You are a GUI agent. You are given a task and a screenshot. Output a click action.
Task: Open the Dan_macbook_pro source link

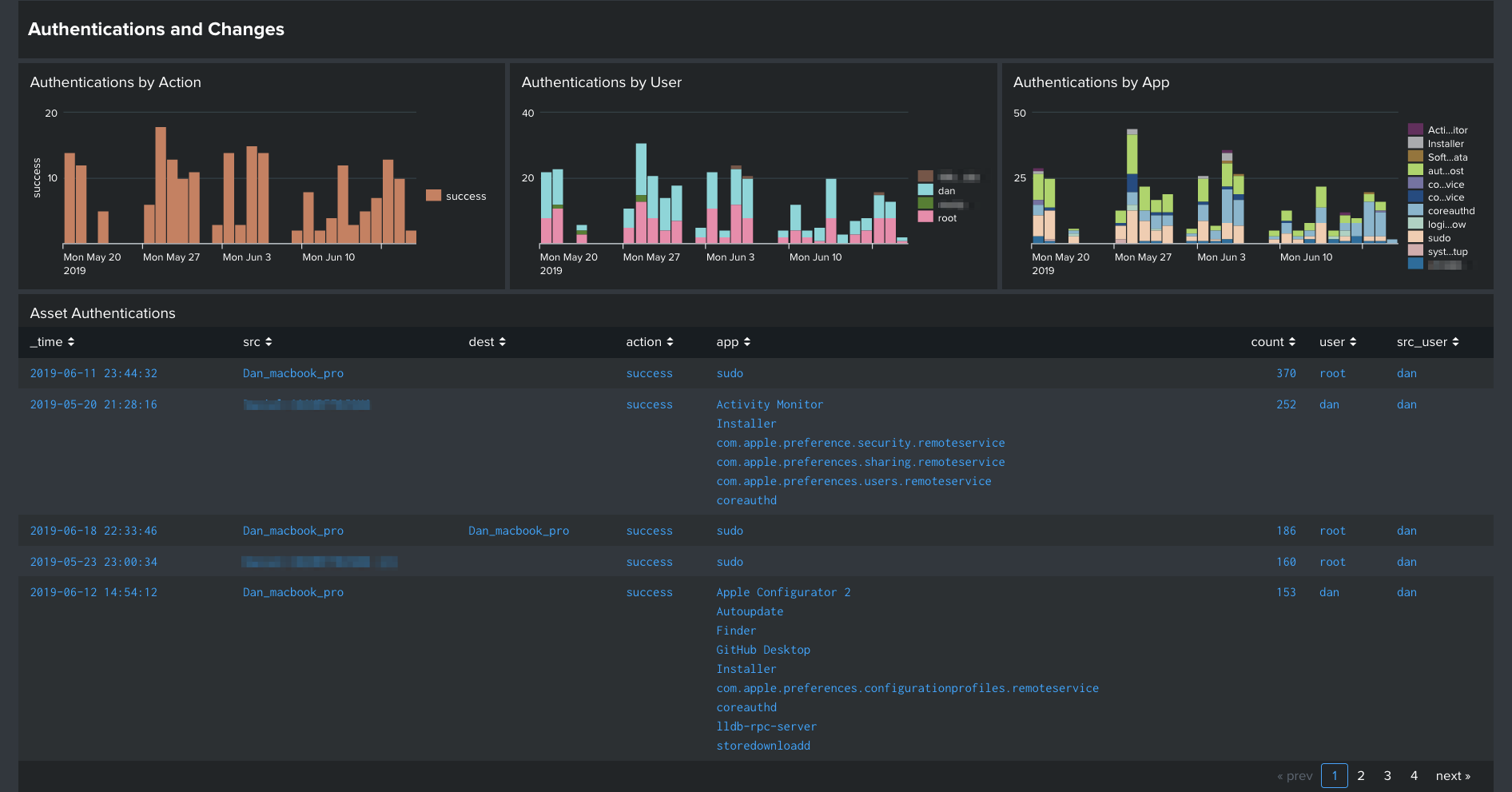point(292,373)
